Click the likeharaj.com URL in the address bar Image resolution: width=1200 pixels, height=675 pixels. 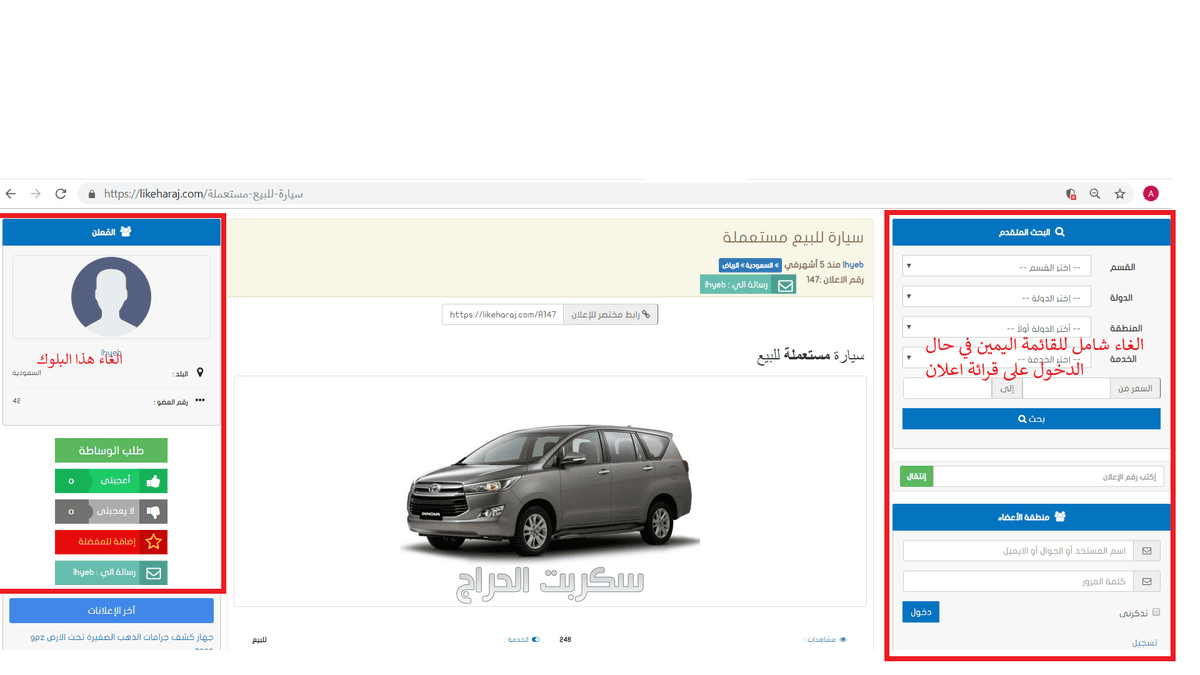pos(203,194)
